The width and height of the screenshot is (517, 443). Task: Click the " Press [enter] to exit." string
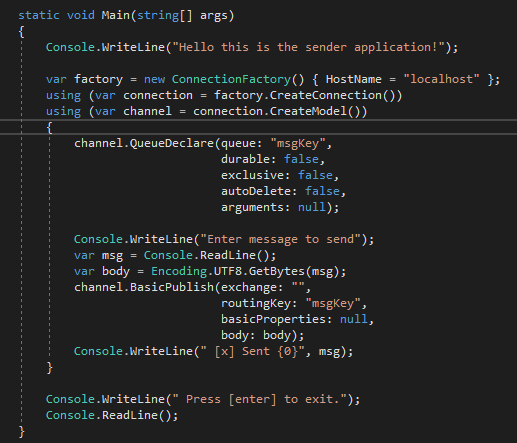tap(260, 399)
